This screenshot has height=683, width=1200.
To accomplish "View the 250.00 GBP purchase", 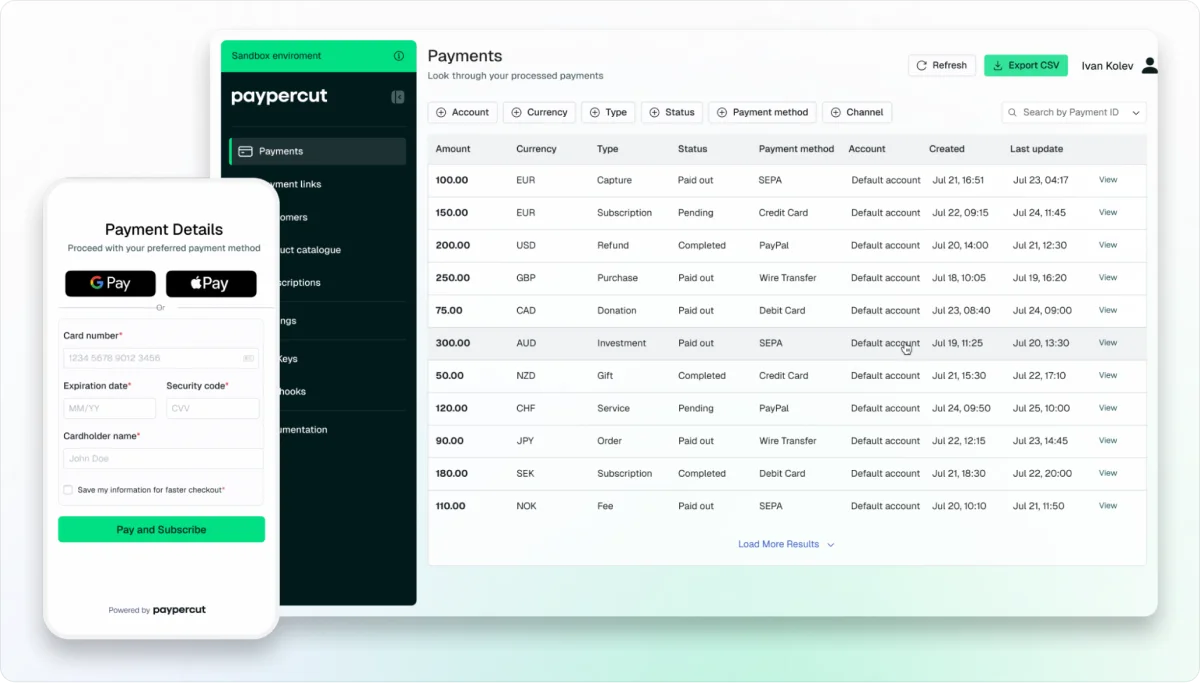I will click(x=1108, y=278).
